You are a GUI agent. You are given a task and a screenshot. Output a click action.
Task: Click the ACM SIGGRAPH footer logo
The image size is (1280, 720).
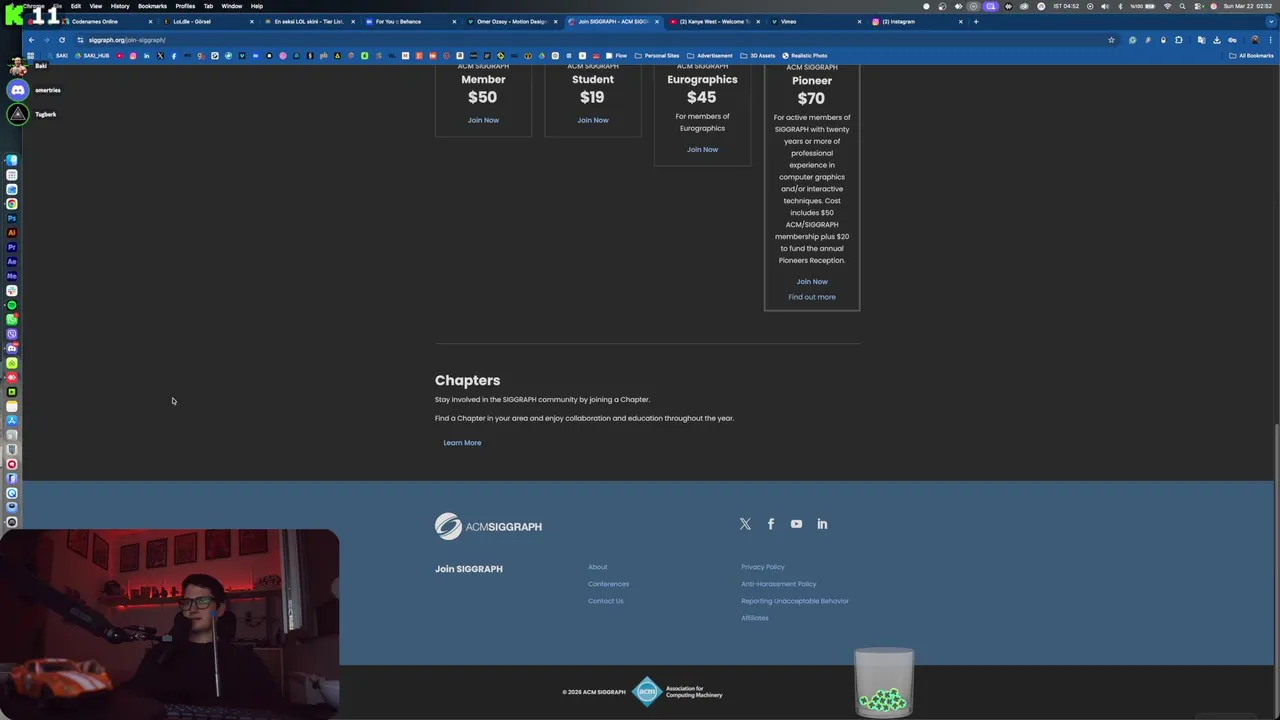(488, 526)
